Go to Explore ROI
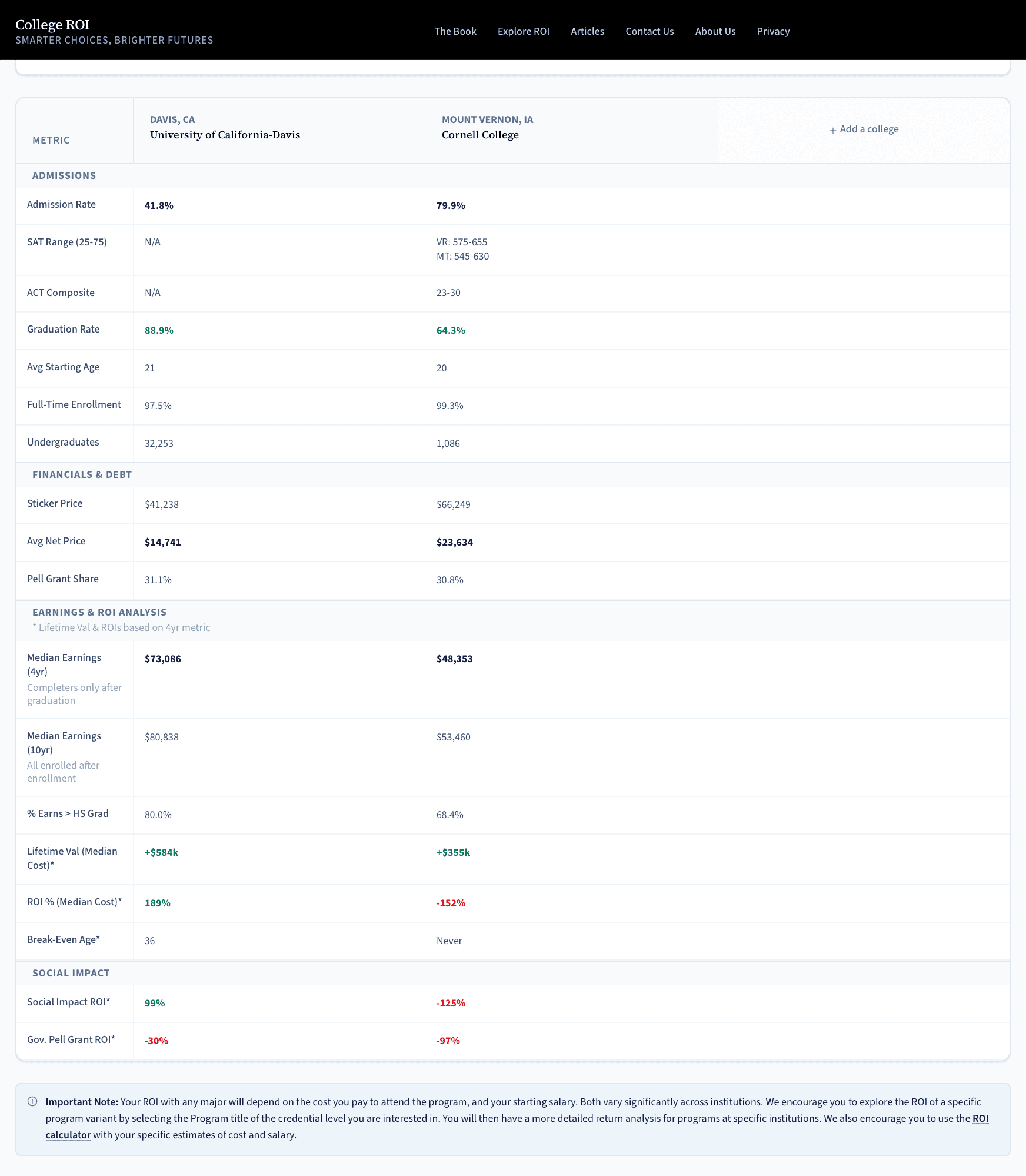The height and width of the screenshot is (1176, 1026). pyautogui.click(x=524, y=31)
